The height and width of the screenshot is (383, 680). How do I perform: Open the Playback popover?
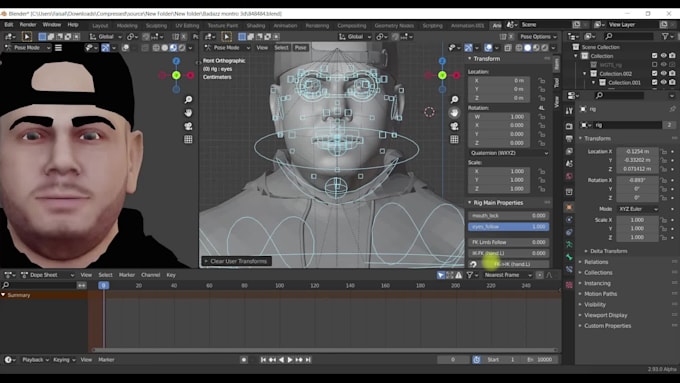pyautogui.click(x=35, y=360)
